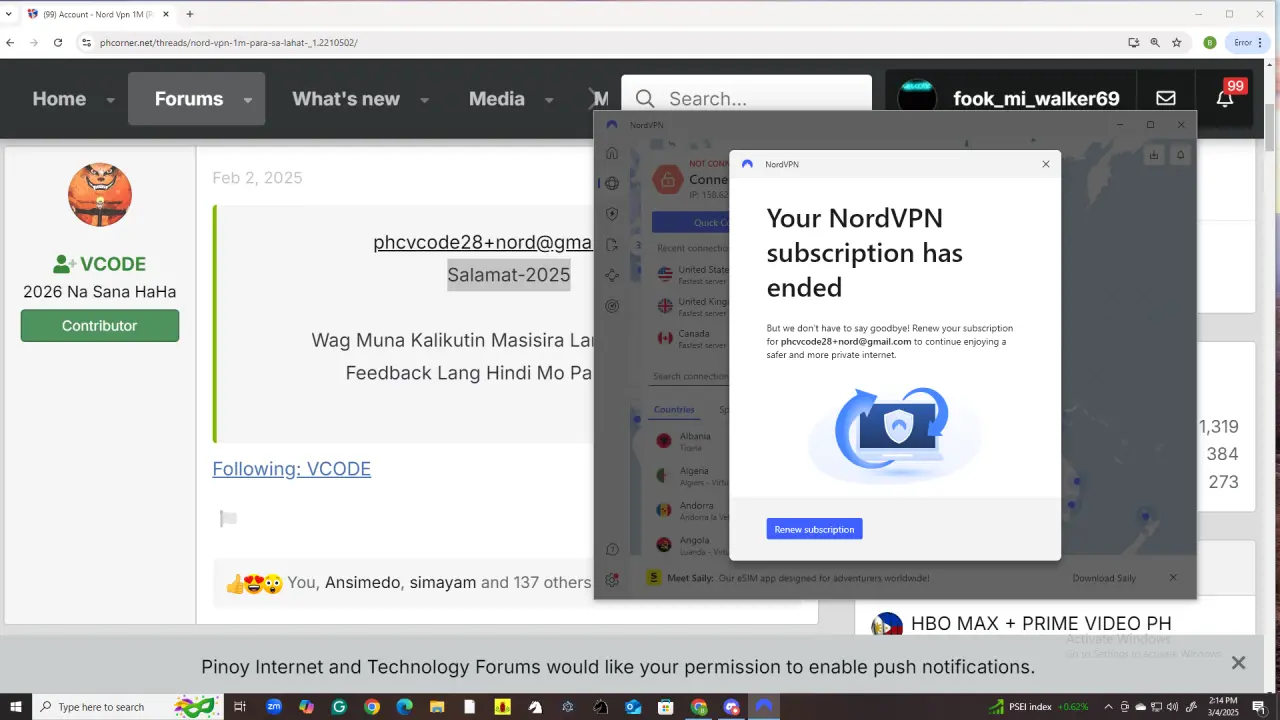1280x720 pixels.
Task: Open the Chrome profile avatar
Action: pyautogui.click(x=1209, y=43)
